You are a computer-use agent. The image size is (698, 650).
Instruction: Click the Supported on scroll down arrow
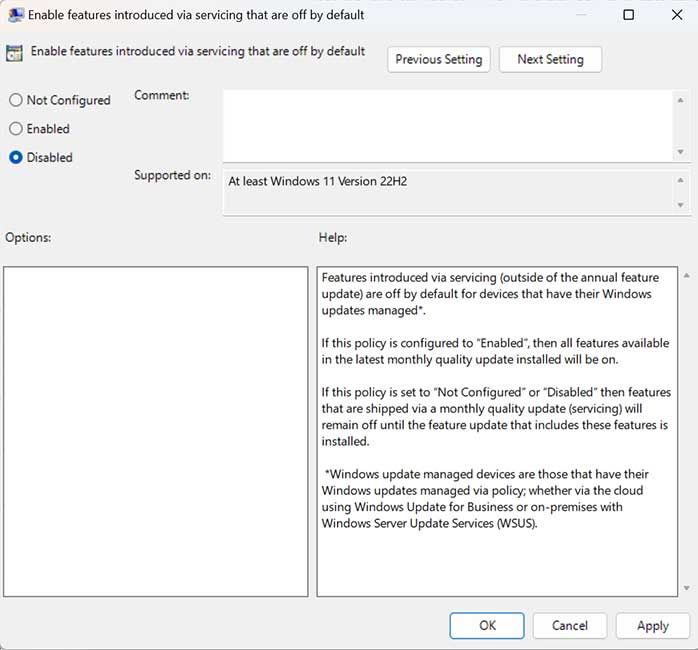click(x=680, y=205)
